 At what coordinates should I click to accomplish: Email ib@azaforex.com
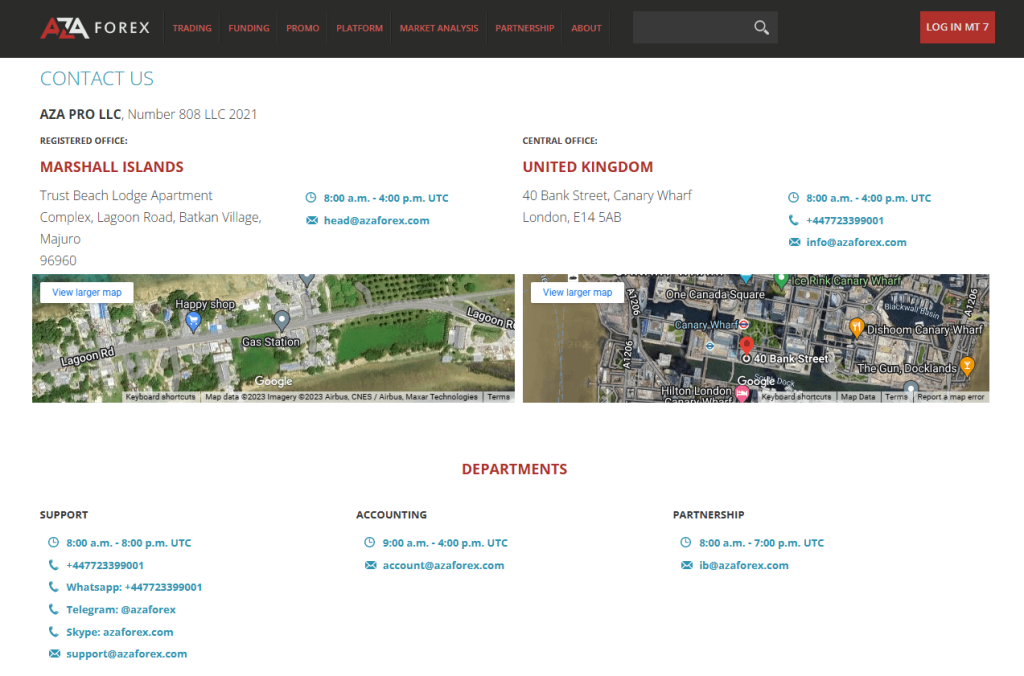click(x=743, y=565)
